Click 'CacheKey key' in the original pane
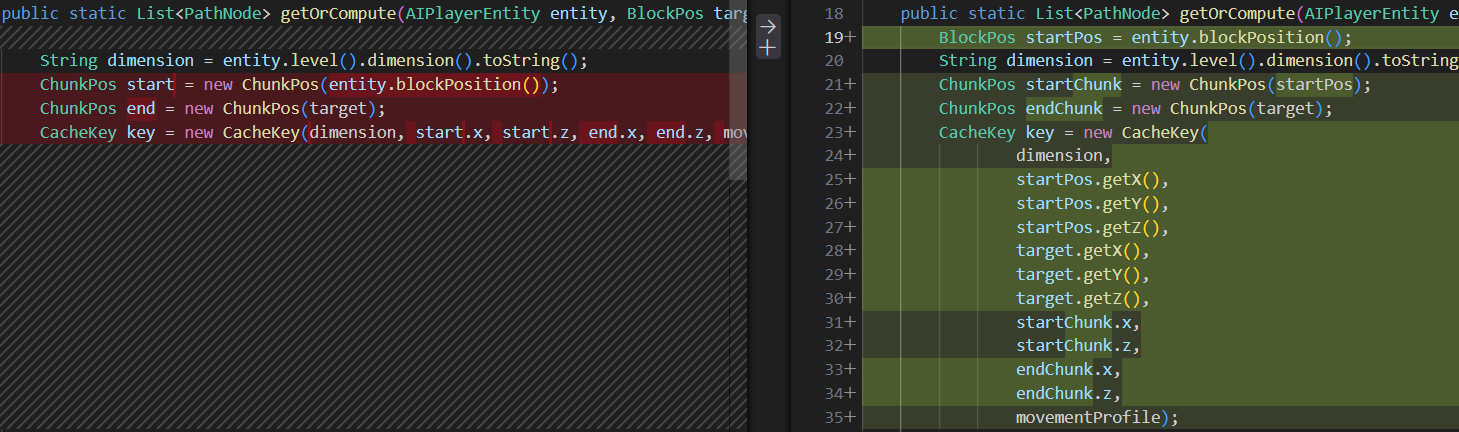1459x432 pixels. tap(97, 133)
